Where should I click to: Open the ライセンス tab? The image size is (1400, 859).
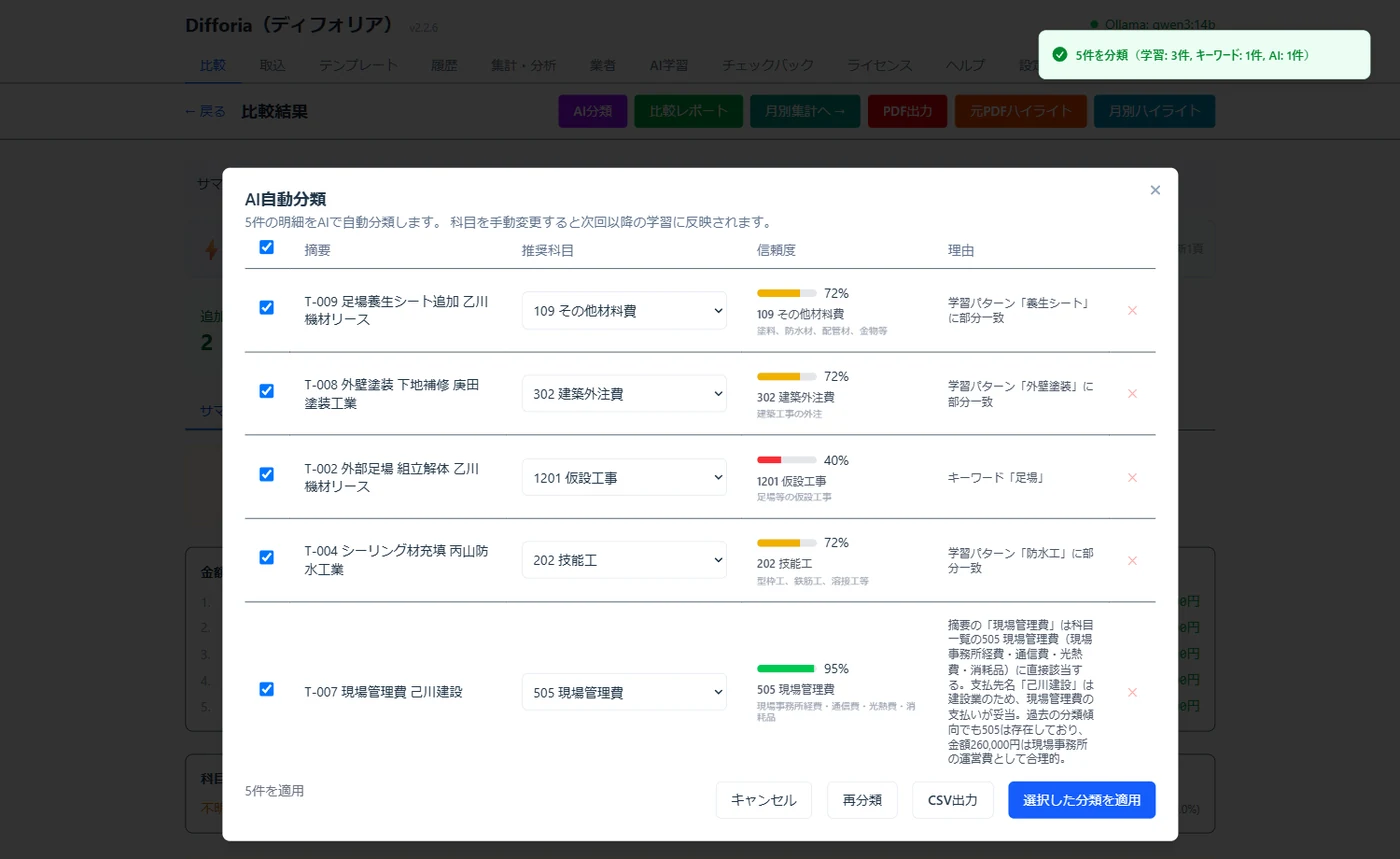click(x=880, y=65)
